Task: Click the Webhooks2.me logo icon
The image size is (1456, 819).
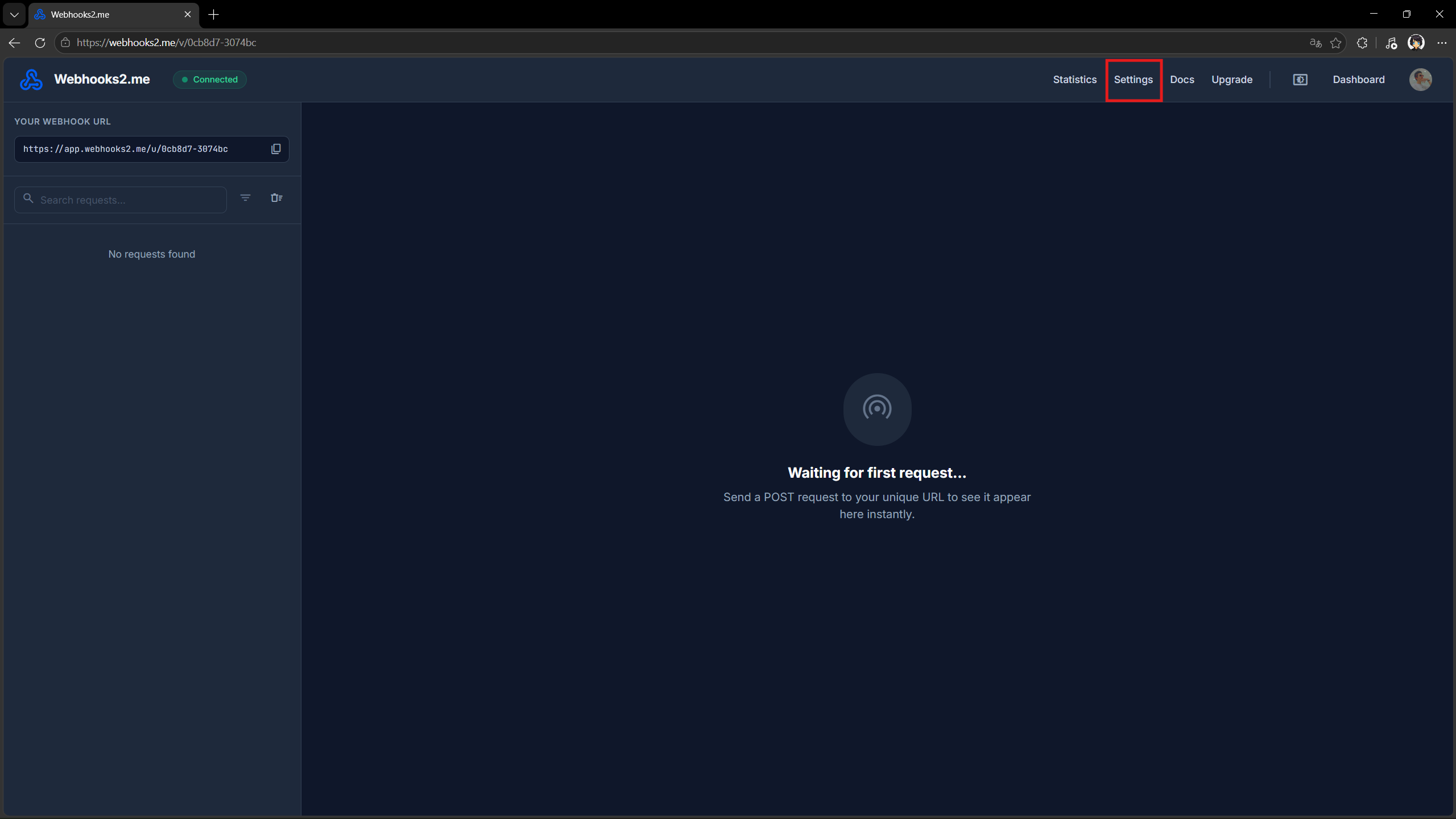Action: tap(31, 80)
